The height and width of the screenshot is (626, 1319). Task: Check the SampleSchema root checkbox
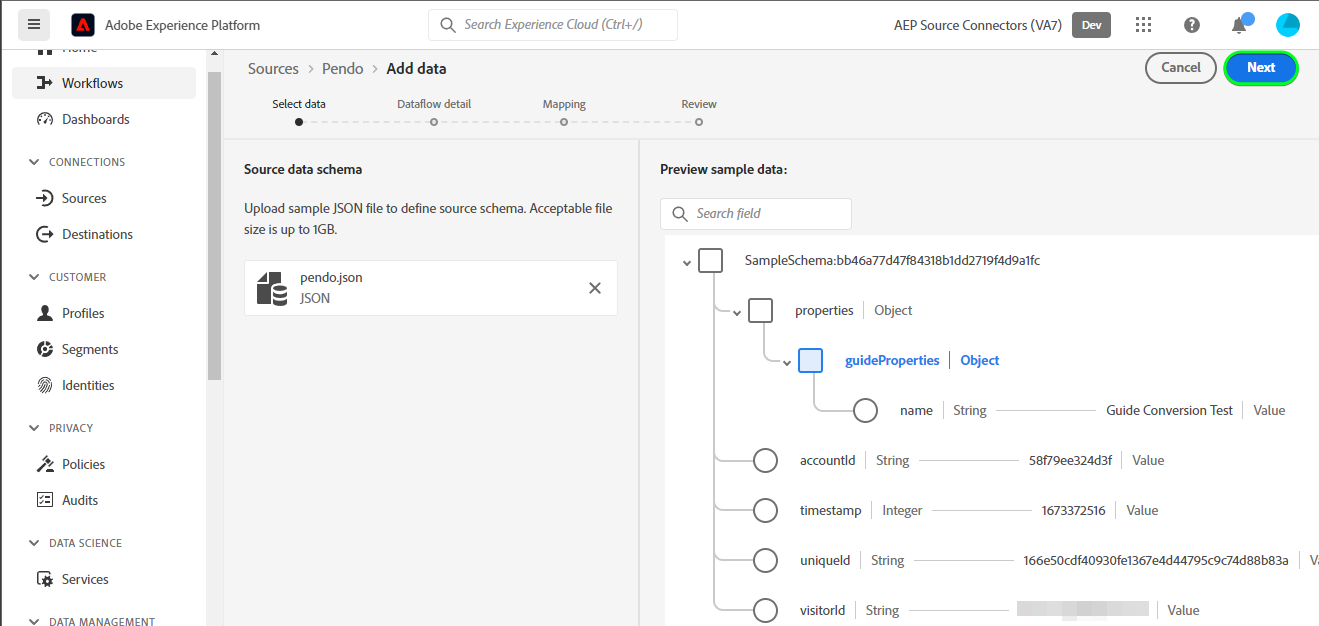710,261
